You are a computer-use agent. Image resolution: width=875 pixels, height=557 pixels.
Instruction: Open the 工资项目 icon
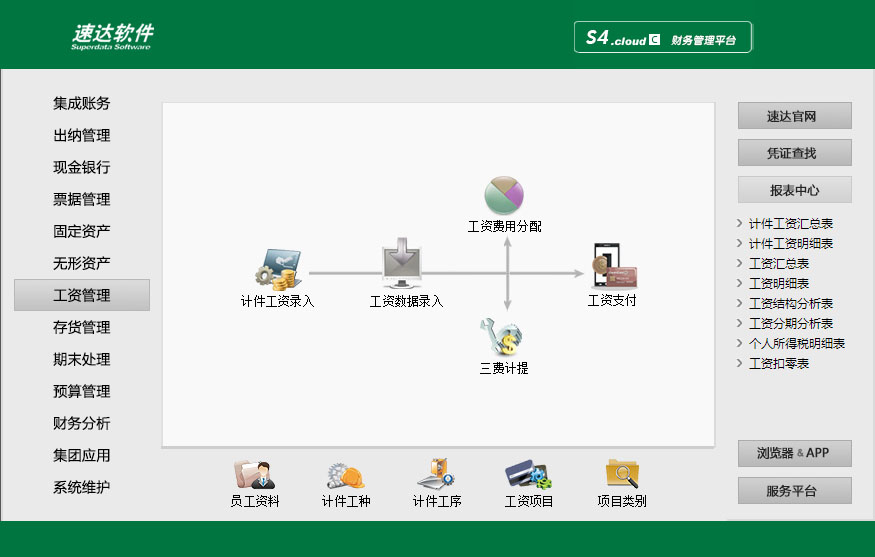click(x=528, y=475)
